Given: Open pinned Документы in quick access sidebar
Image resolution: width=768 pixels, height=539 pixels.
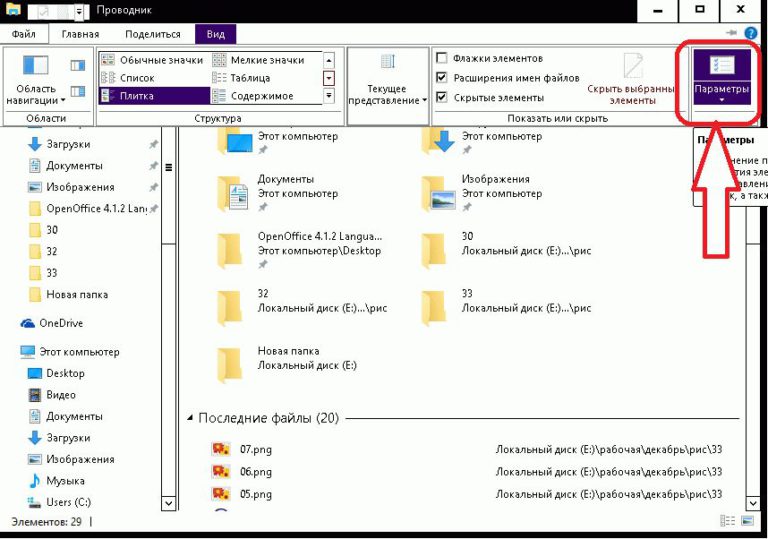Looking at the screenshot, I should click(66, 166).
